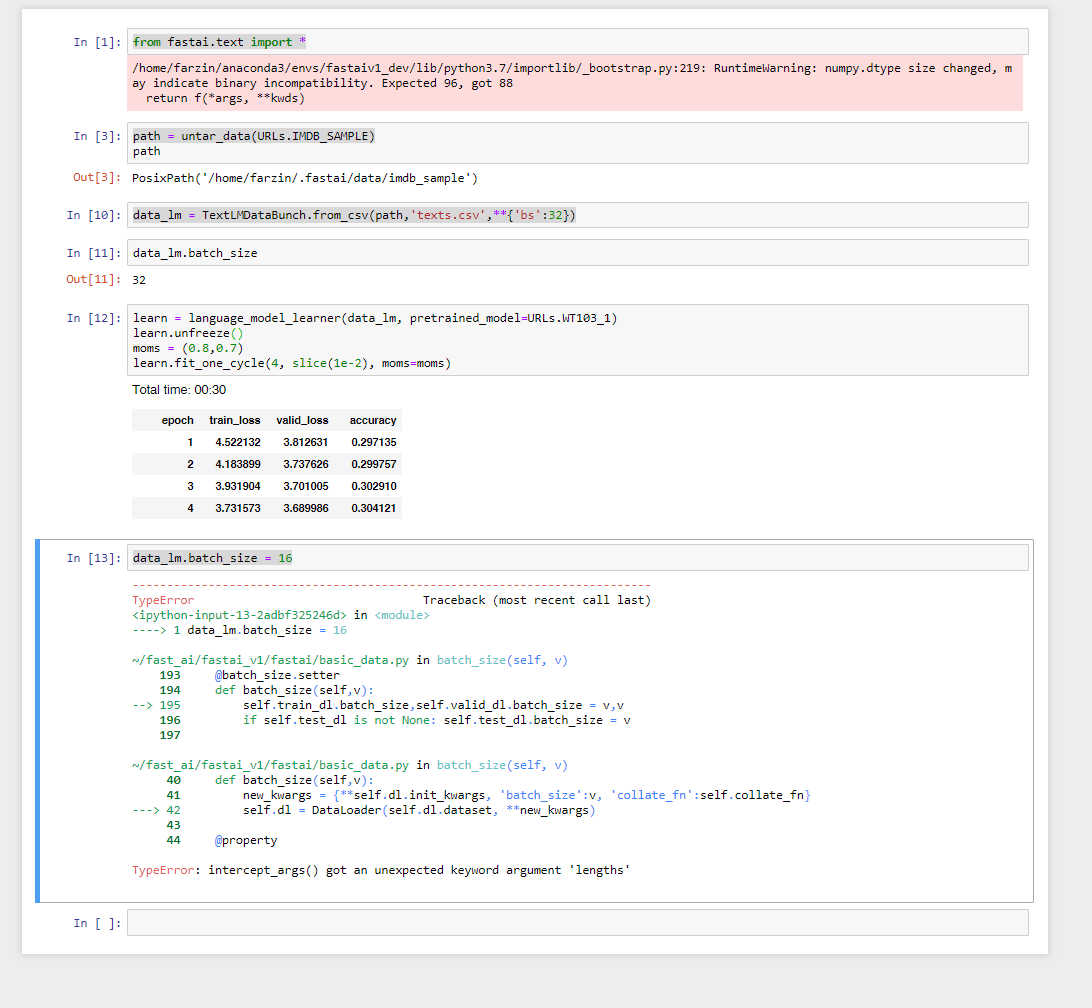Select epoch 4 row of the training table
The width and height of the screenshot is (1092, 1008).
[x=270, y=508]
